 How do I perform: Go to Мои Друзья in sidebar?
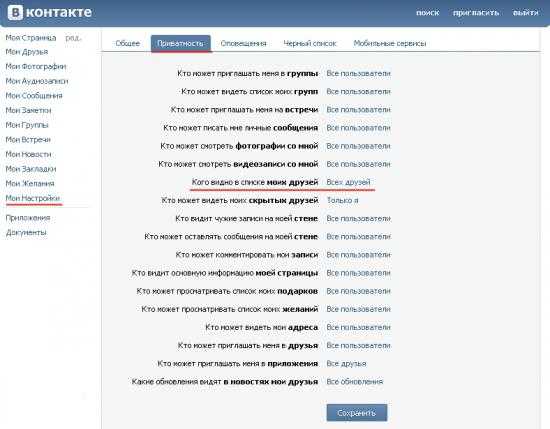27,52
